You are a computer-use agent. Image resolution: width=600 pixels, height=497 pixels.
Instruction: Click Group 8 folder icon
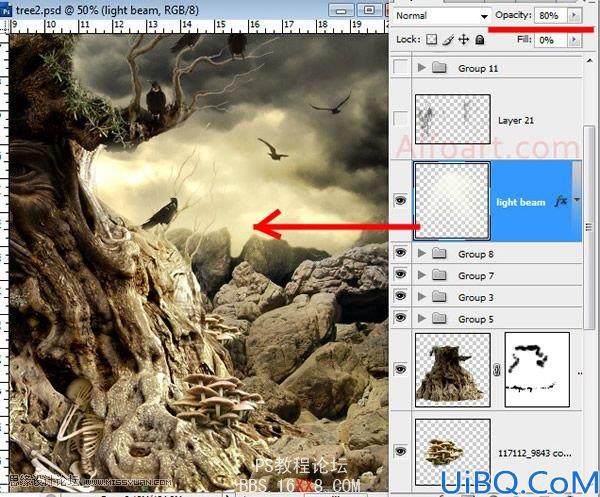(x=439, y=253)
